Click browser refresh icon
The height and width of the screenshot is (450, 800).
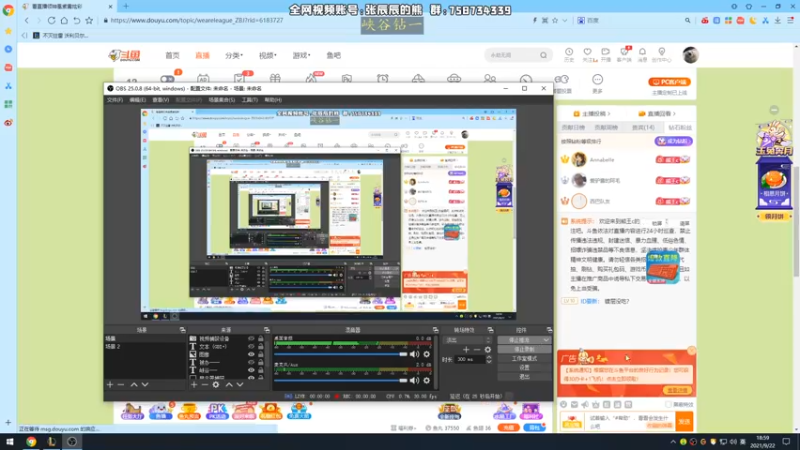[x=52, y=20]
